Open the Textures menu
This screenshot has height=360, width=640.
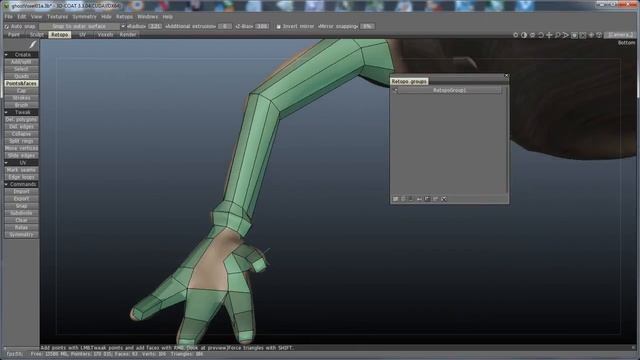57,17
